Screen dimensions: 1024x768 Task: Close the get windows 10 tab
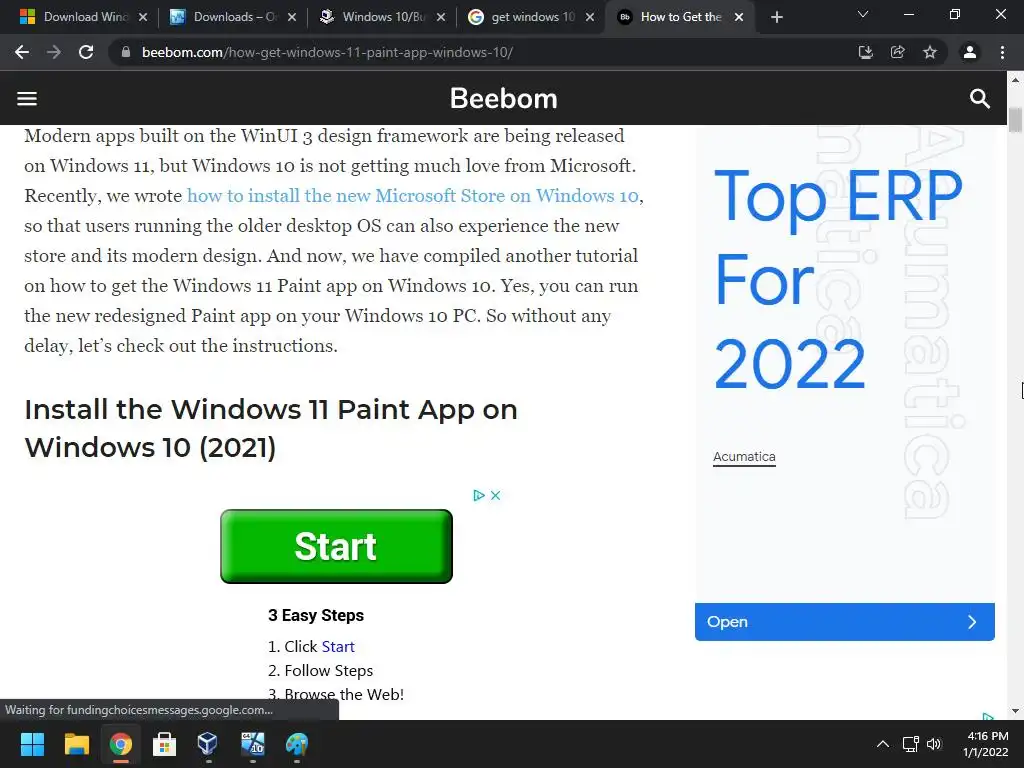[x=590, y=17]
